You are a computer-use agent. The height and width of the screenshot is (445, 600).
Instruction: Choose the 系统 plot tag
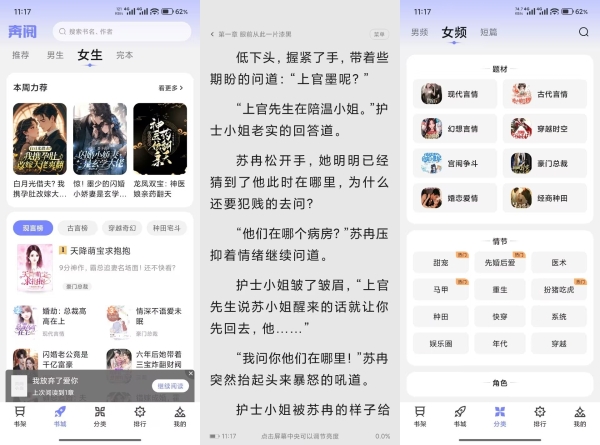click(x=559, y=316)
